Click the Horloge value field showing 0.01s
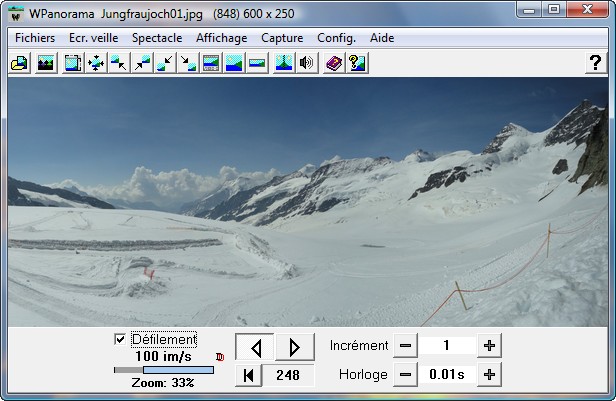 447,375
